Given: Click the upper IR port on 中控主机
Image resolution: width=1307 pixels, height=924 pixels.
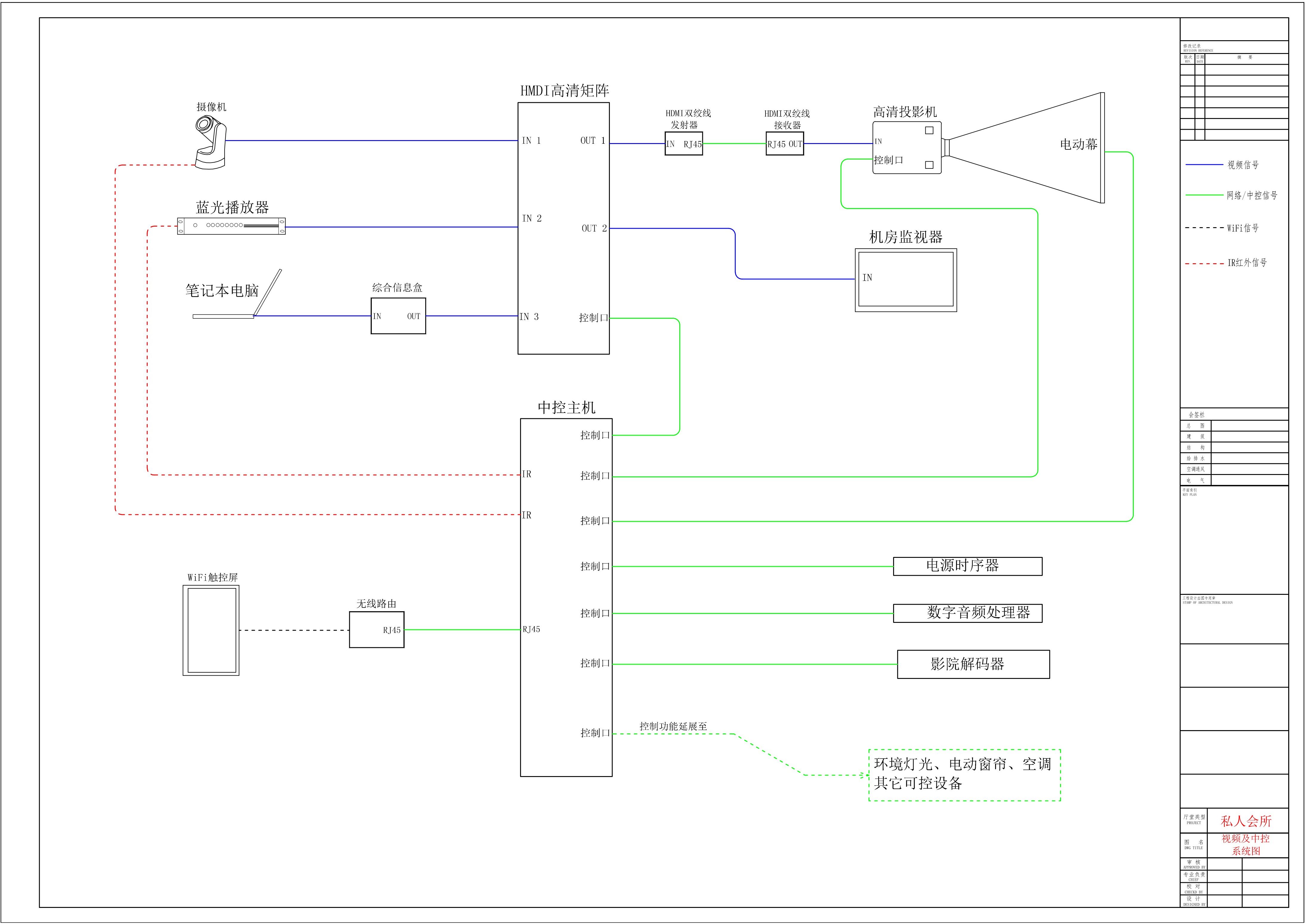Looking at the screenshot, I should tap(527, 474).
